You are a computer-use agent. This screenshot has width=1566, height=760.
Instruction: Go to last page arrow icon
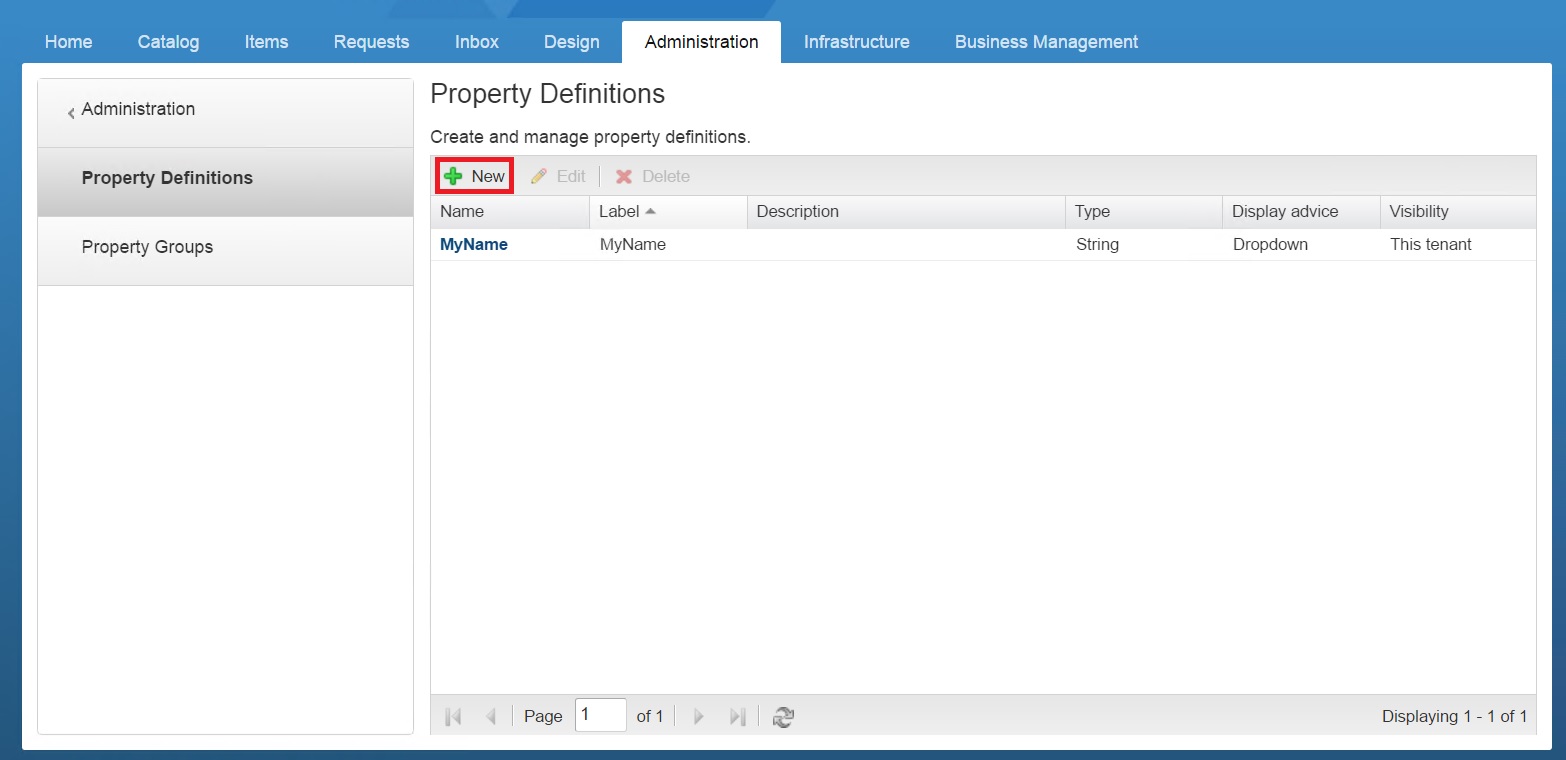pyautogui.click(x=738, y=716)
